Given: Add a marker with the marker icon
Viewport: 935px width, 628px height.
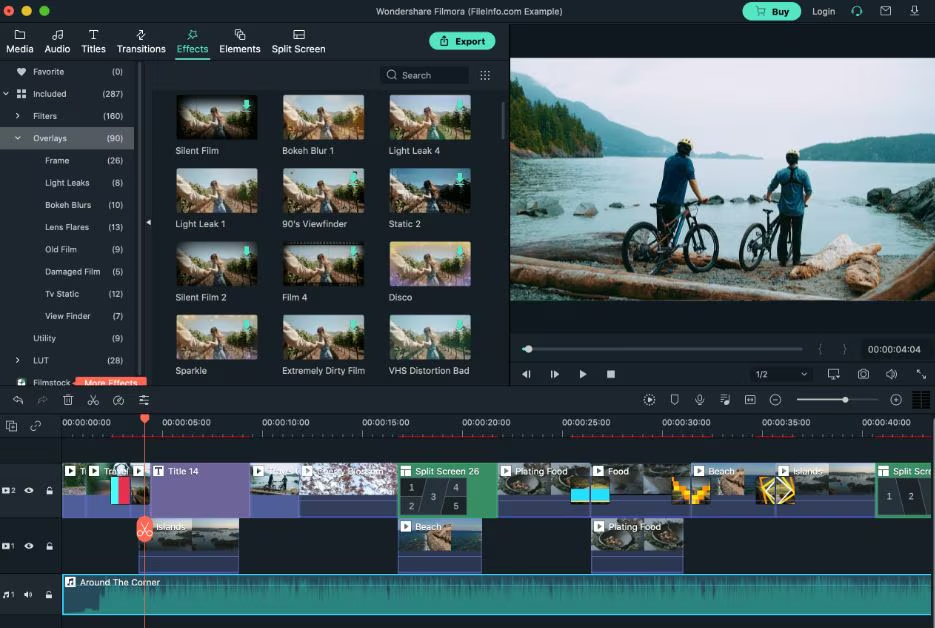Looking at the screenshot, I should pyautogui.click(x=674, y=400).
